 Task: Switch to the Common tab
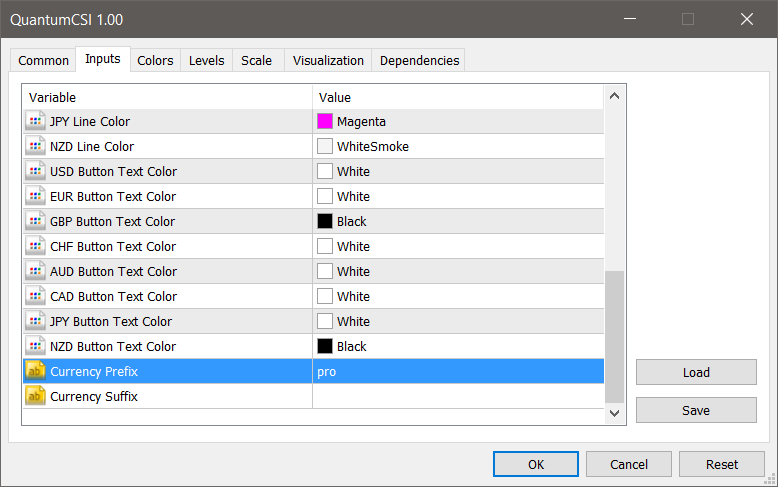tap(44, 61)
